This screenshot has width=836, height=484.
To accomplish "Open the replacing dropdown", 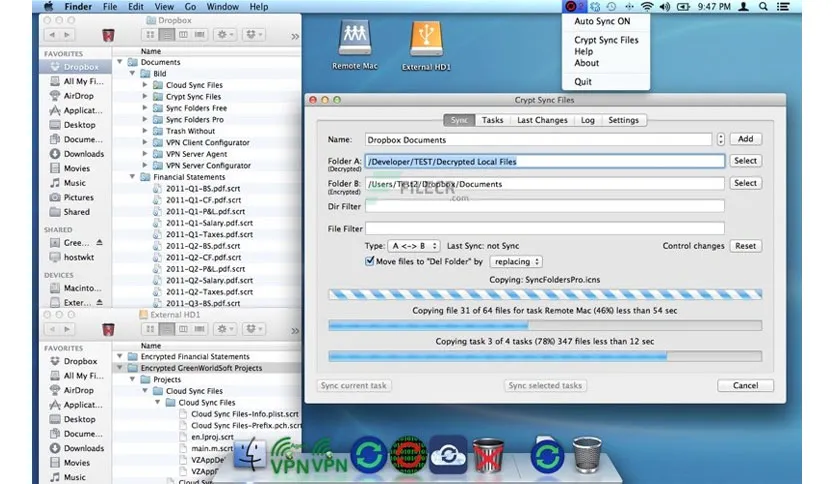I will click(x=516, y=262).
